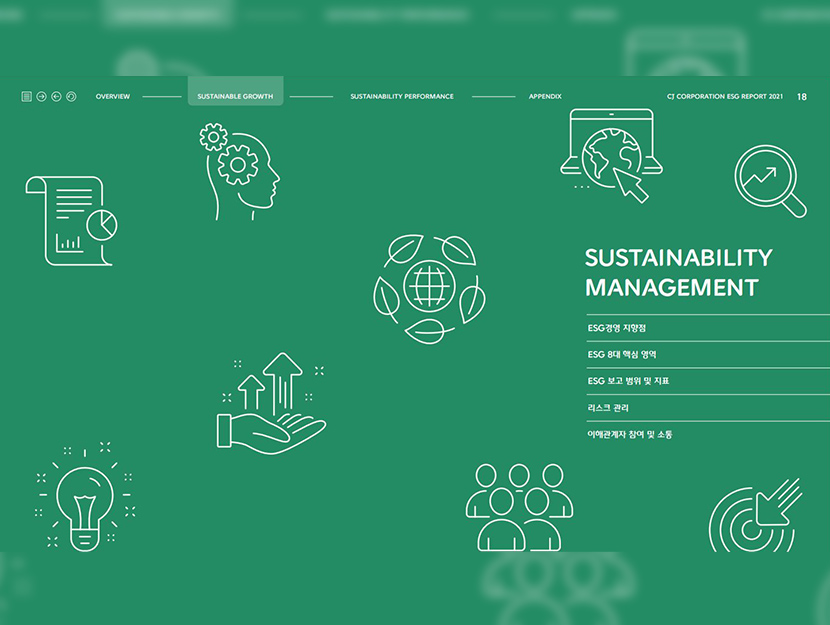Image resolution: width=830 pixels, height=625 pixels.
Task: Go to 리스크 관리 section
Action: (609, 408)
